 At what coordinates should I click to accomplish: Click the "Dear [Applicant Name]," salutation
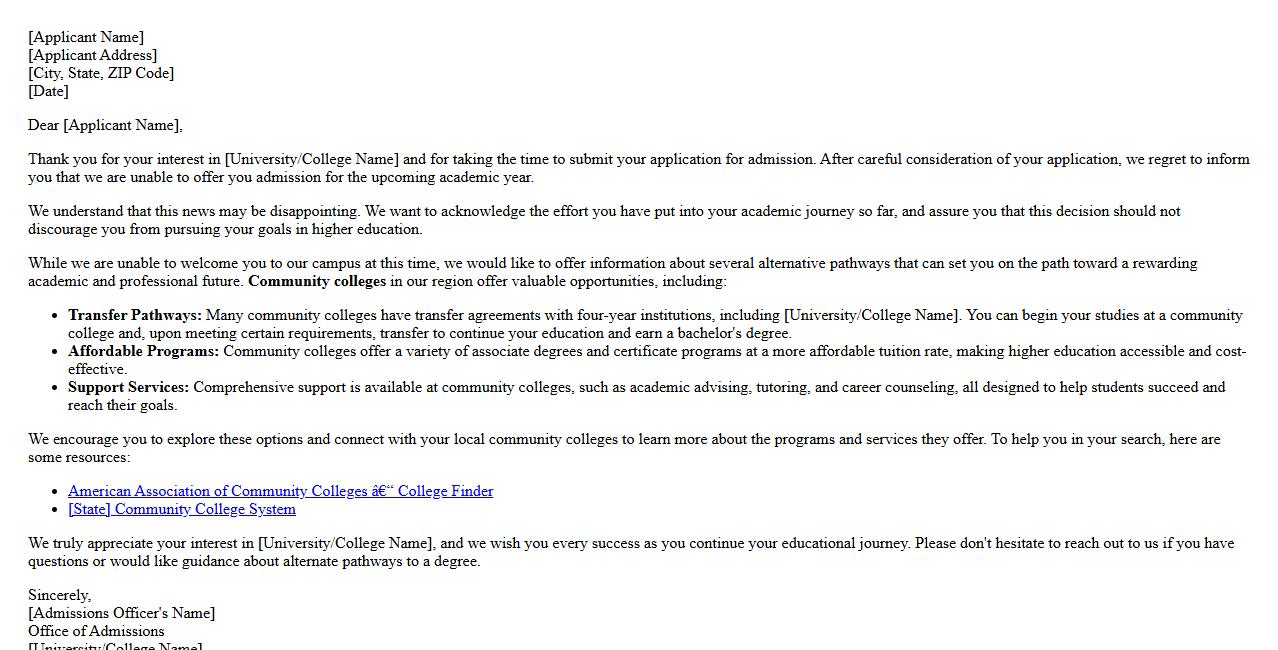click(105, 125)
